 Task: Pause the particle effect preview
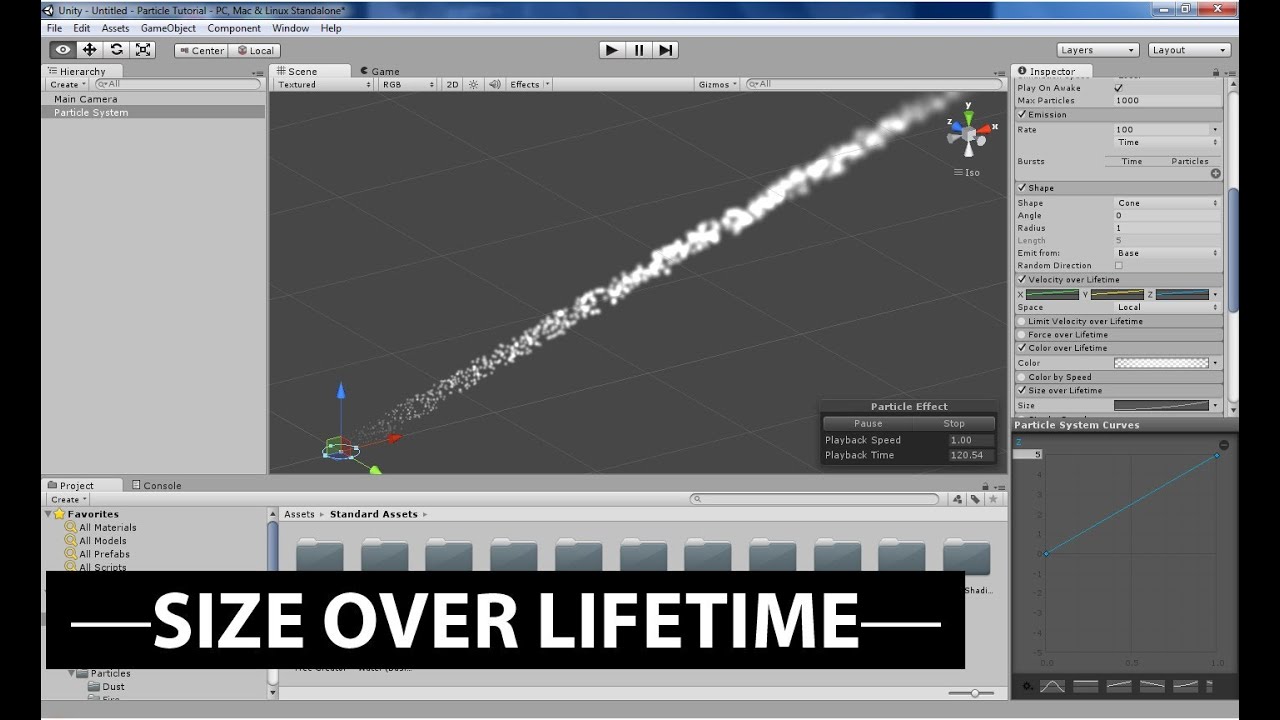tap(868, 424)
